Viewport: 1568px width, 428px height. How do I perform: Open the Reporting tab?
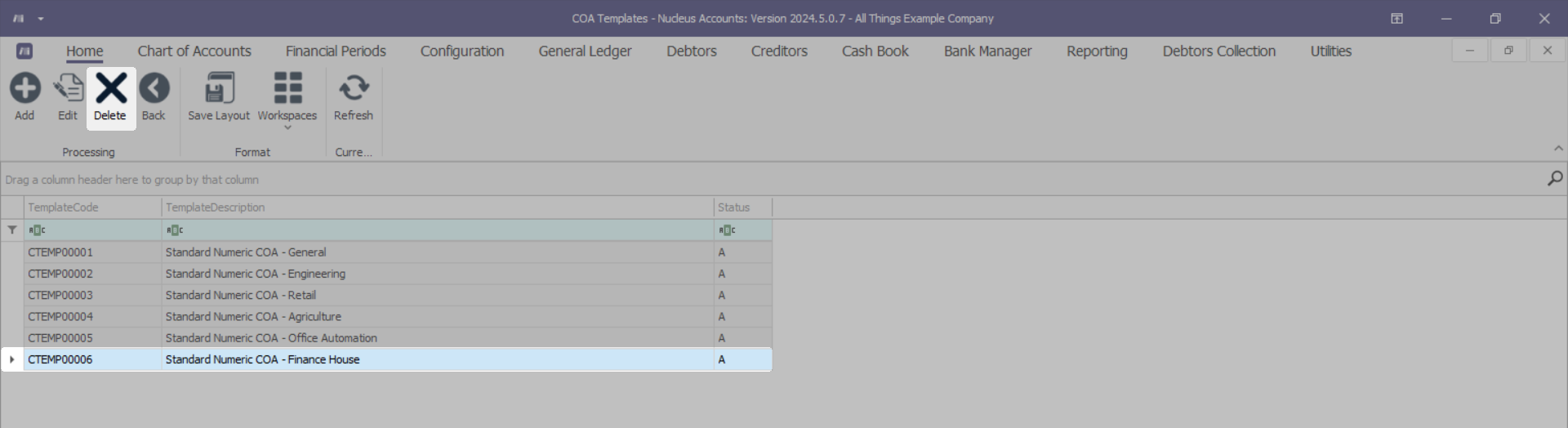1097,51
